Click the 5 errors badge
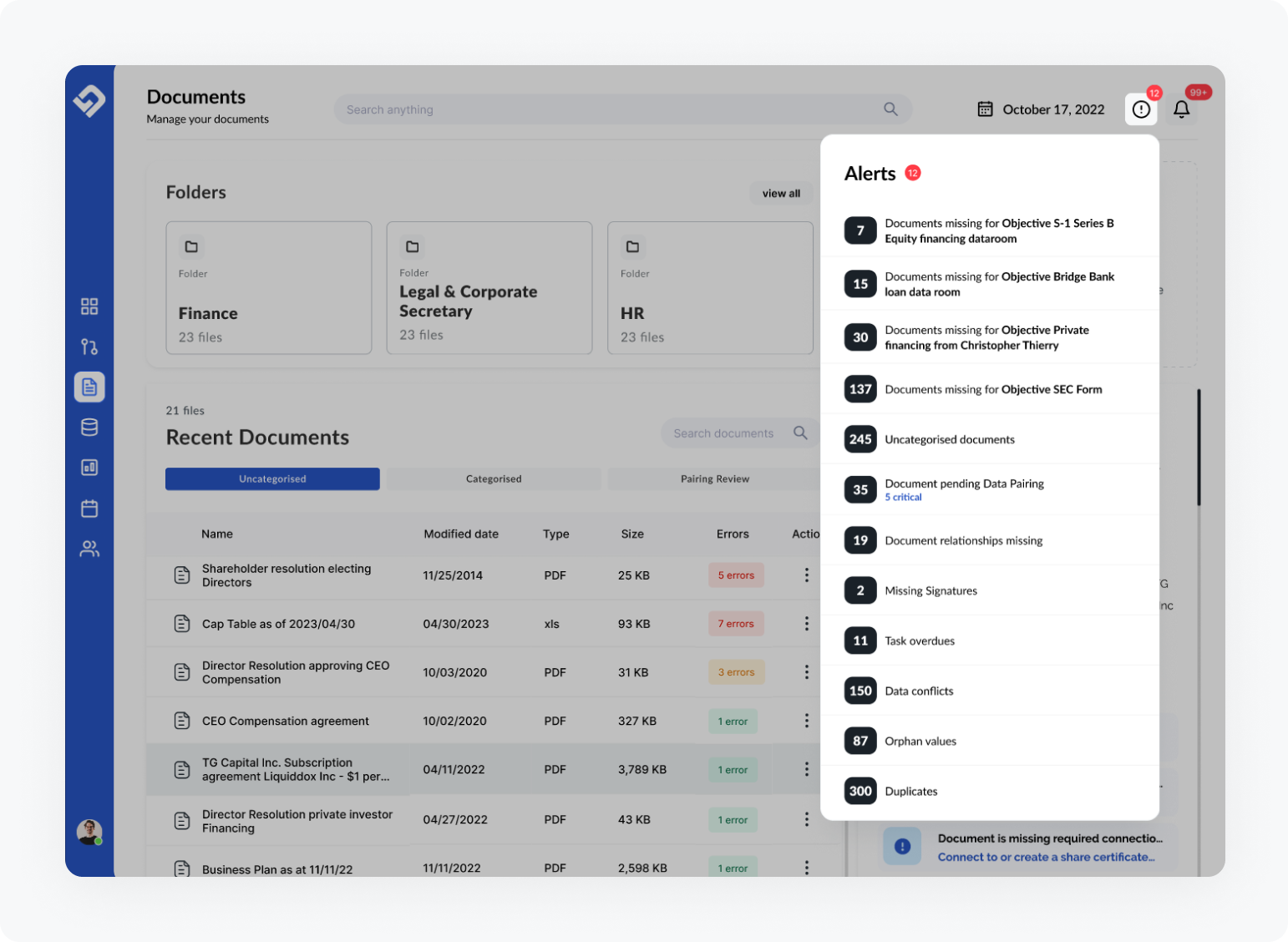 point(736,575)
